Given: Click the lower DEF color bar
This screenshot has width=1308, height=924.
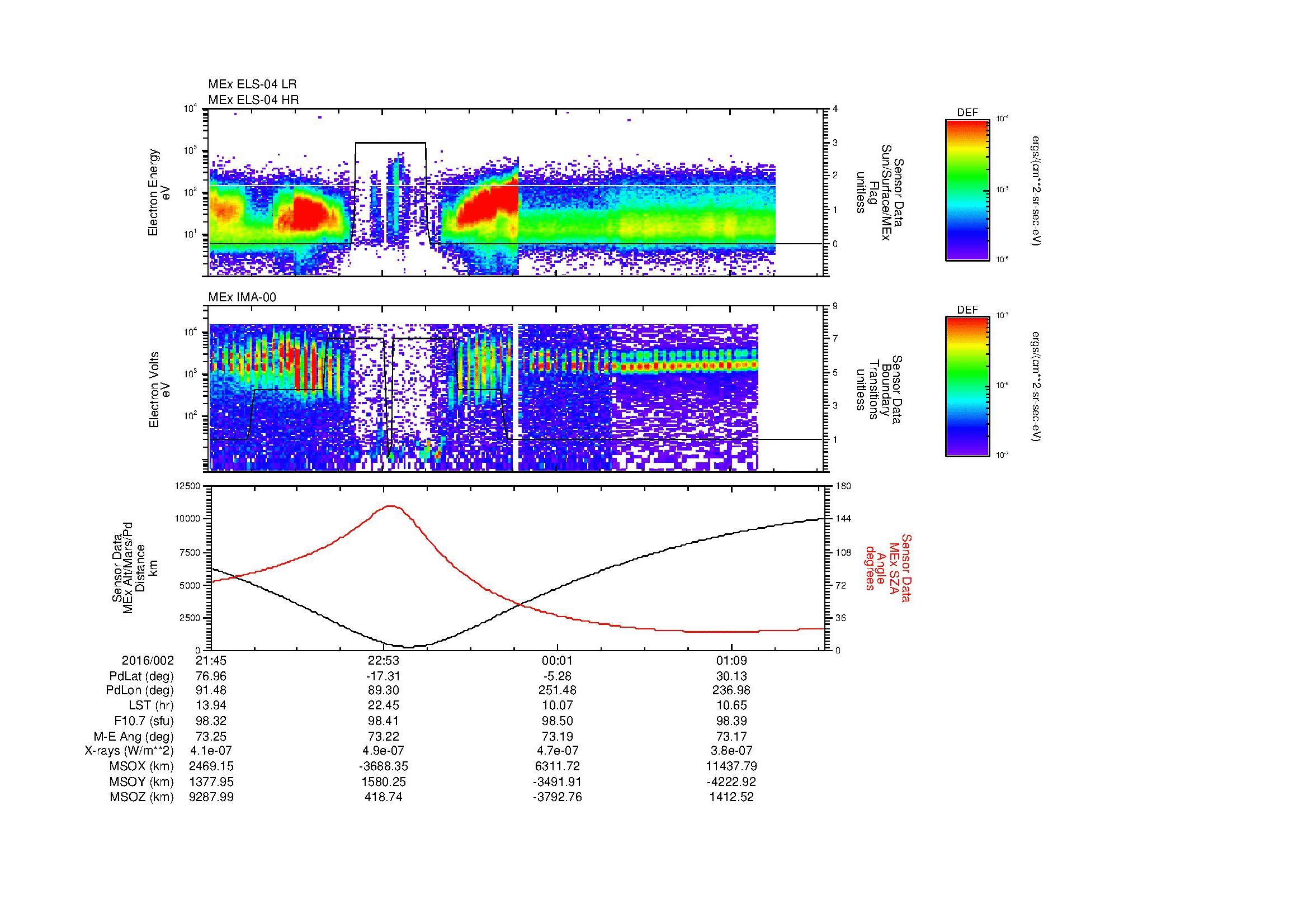Looking at the screenshot, I should pos(967,387).
